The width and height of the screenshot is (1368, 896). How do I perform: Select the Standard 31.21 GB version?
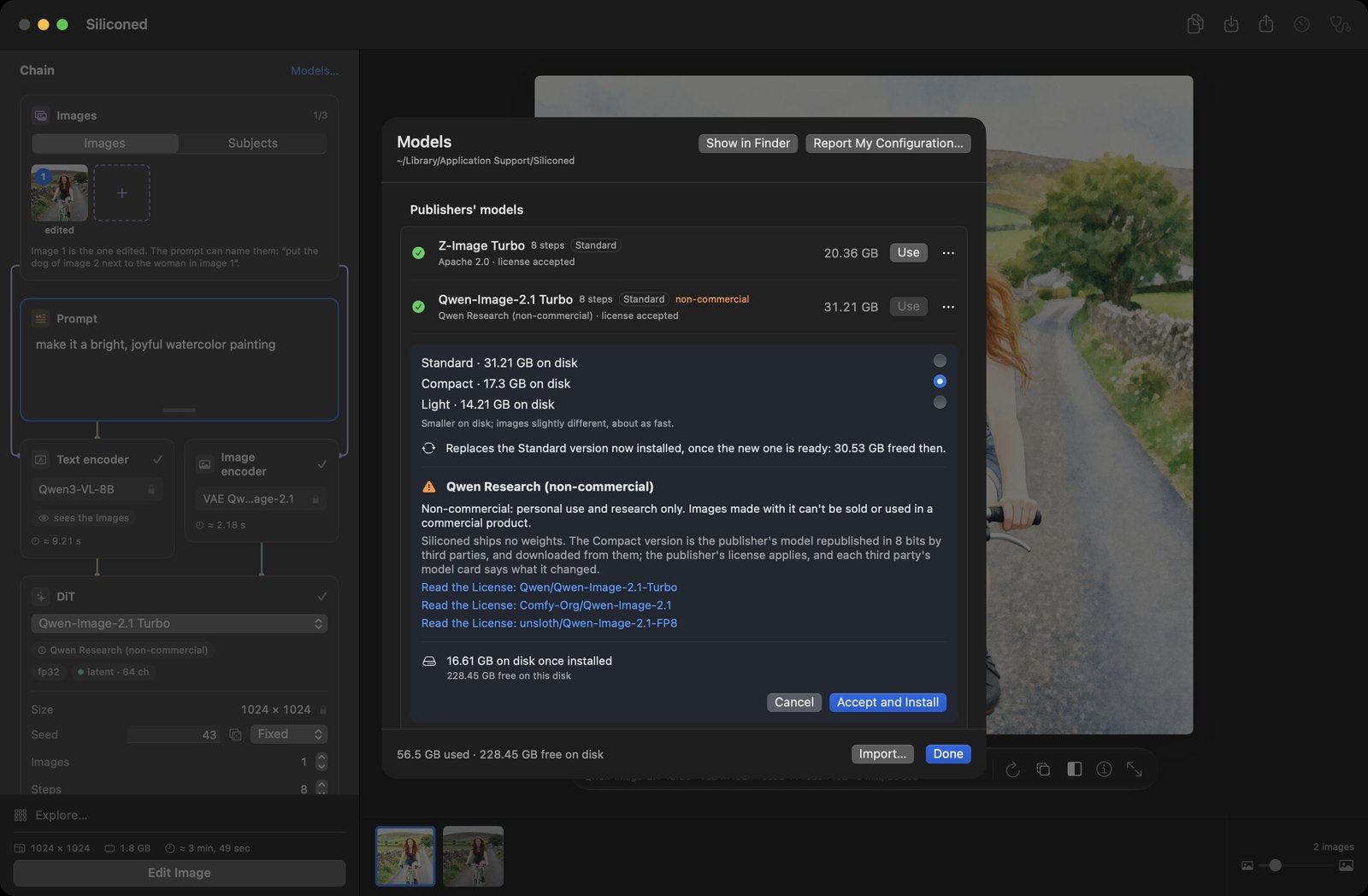(940, 361)
